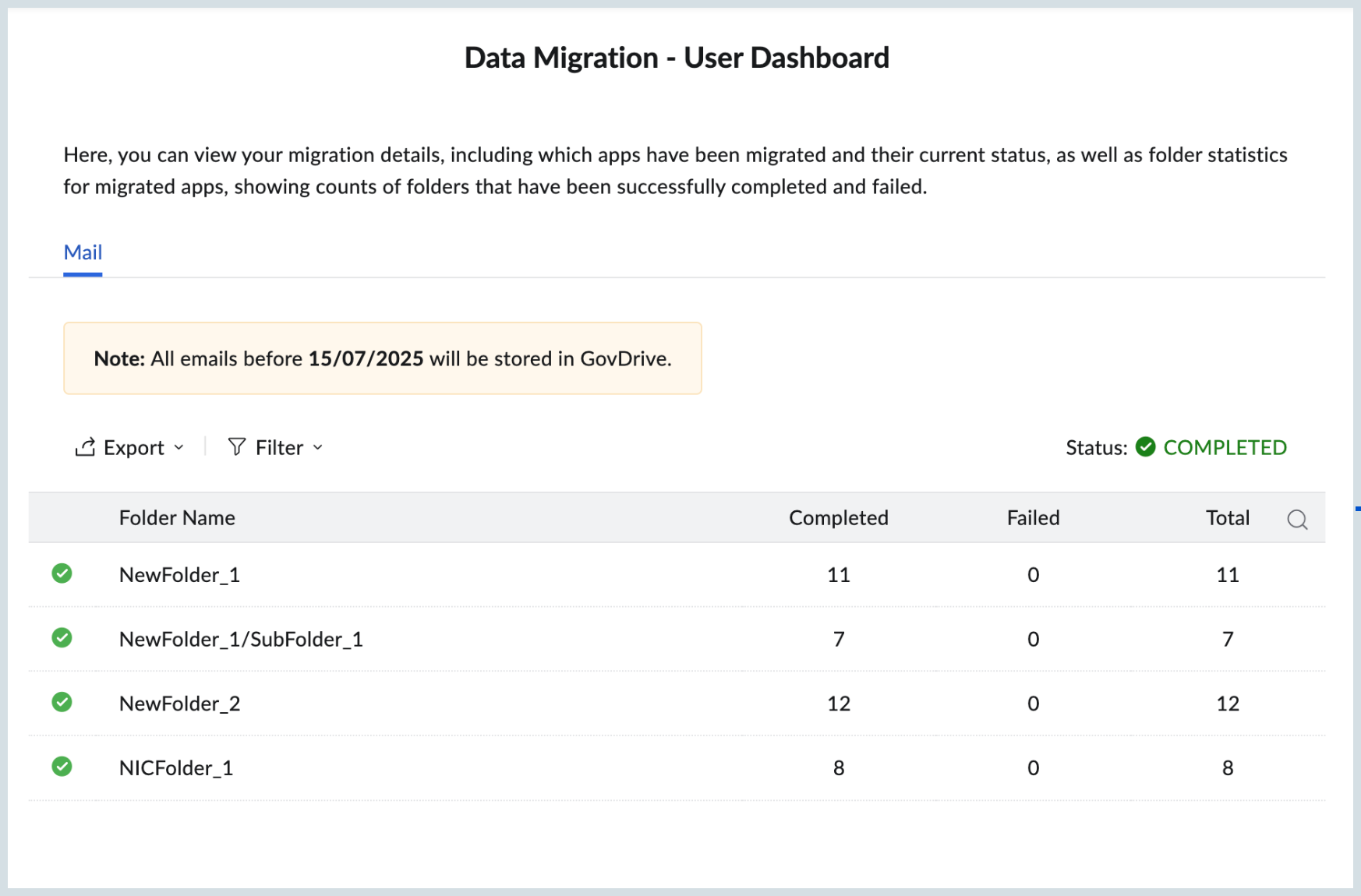
Task: Open the NewFolder_1/SubFolder_1 row entry
Action: [241, 640]
